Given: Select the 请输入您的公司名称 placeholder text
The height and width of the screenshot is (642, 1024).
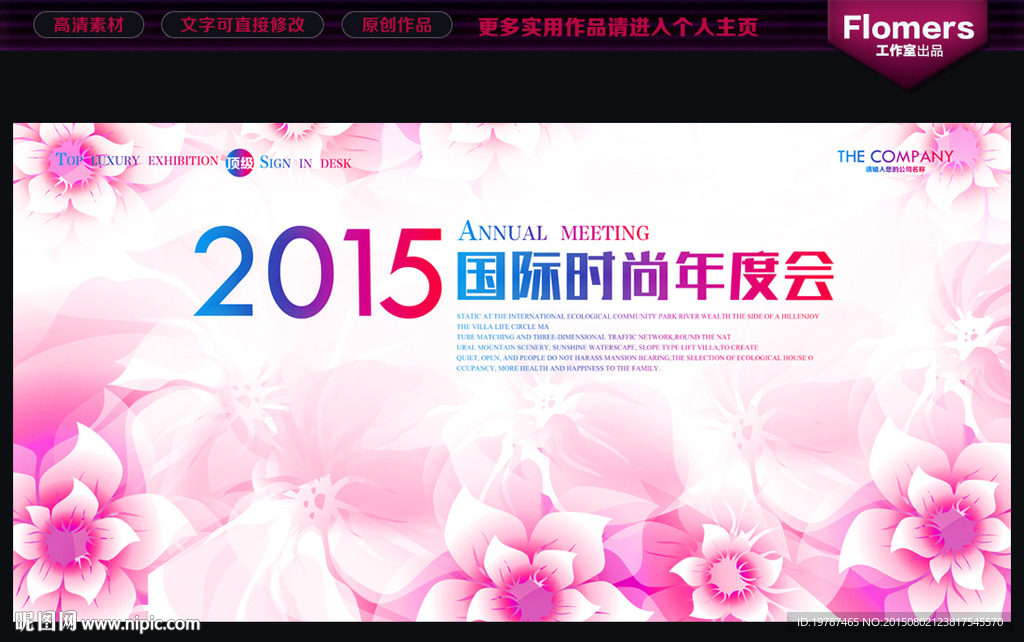Looking at the screenshot, I should (895, 169).
